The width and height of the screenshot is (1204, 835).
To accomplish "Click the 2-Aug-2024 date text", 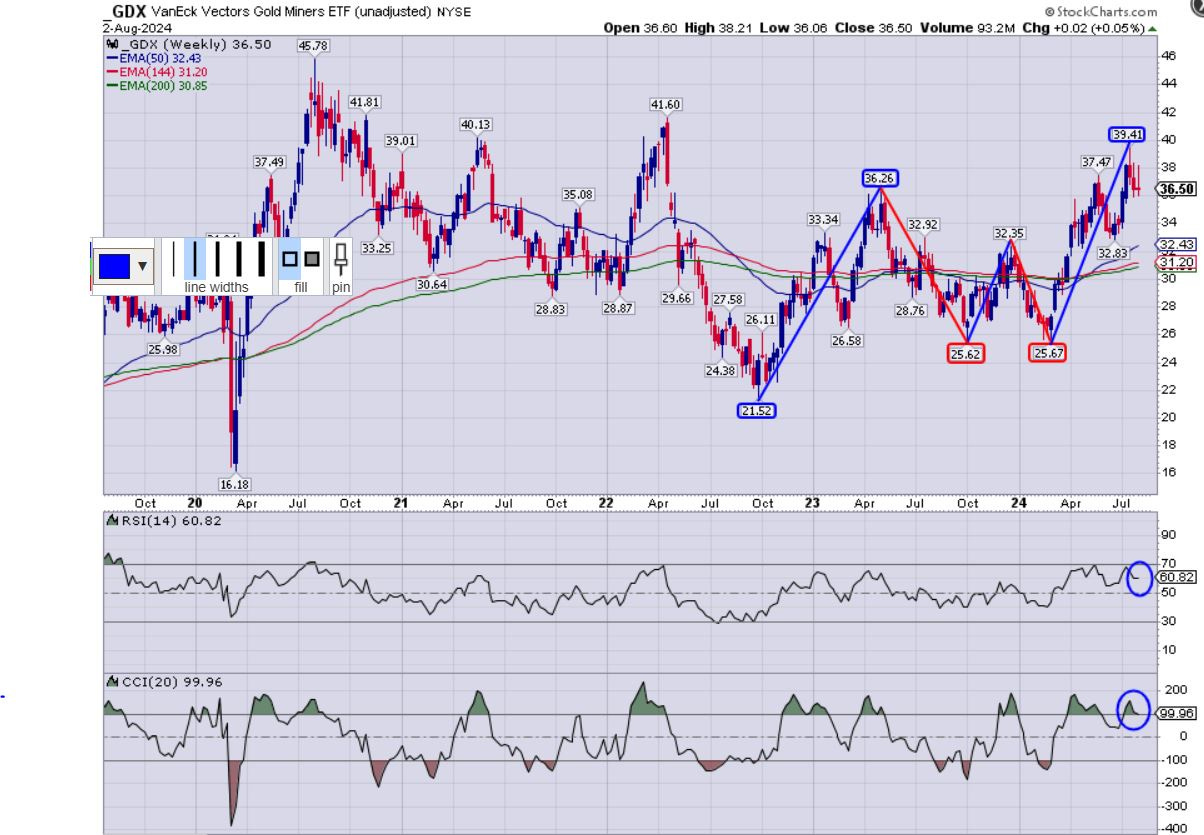I will coord(136,28).
